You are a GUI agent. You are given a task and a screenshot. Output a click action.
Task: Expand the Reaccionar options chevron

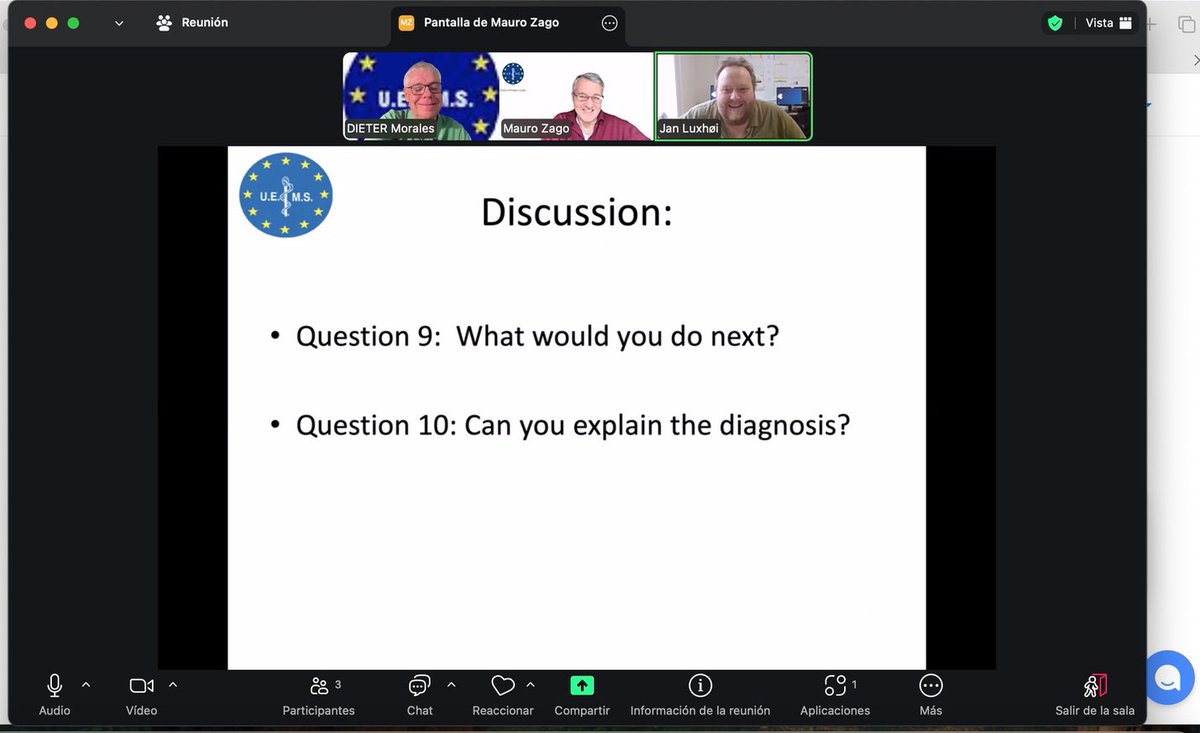(x=530, y=685)
